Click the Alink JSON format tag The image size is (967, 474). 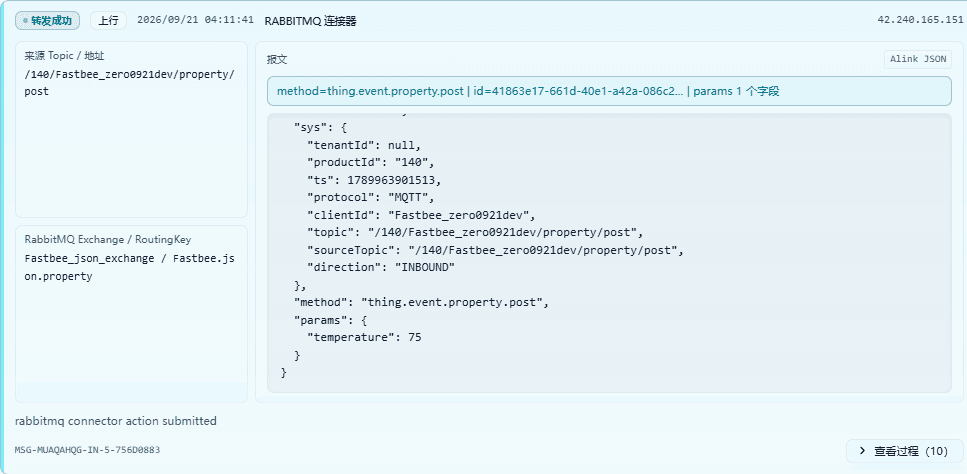(x=918, y=60)
